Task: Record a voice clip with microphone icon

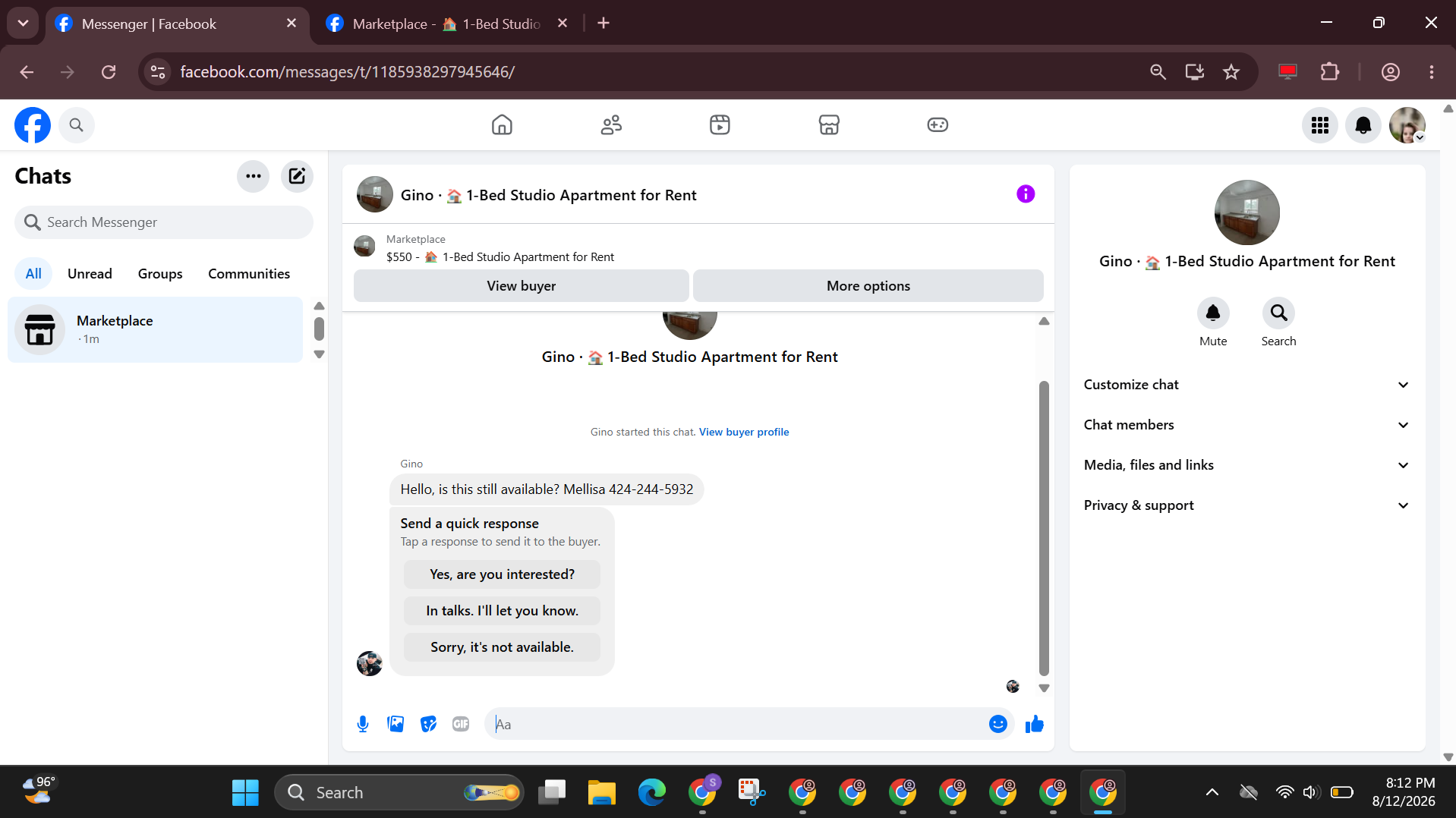Action: [363, 724]
